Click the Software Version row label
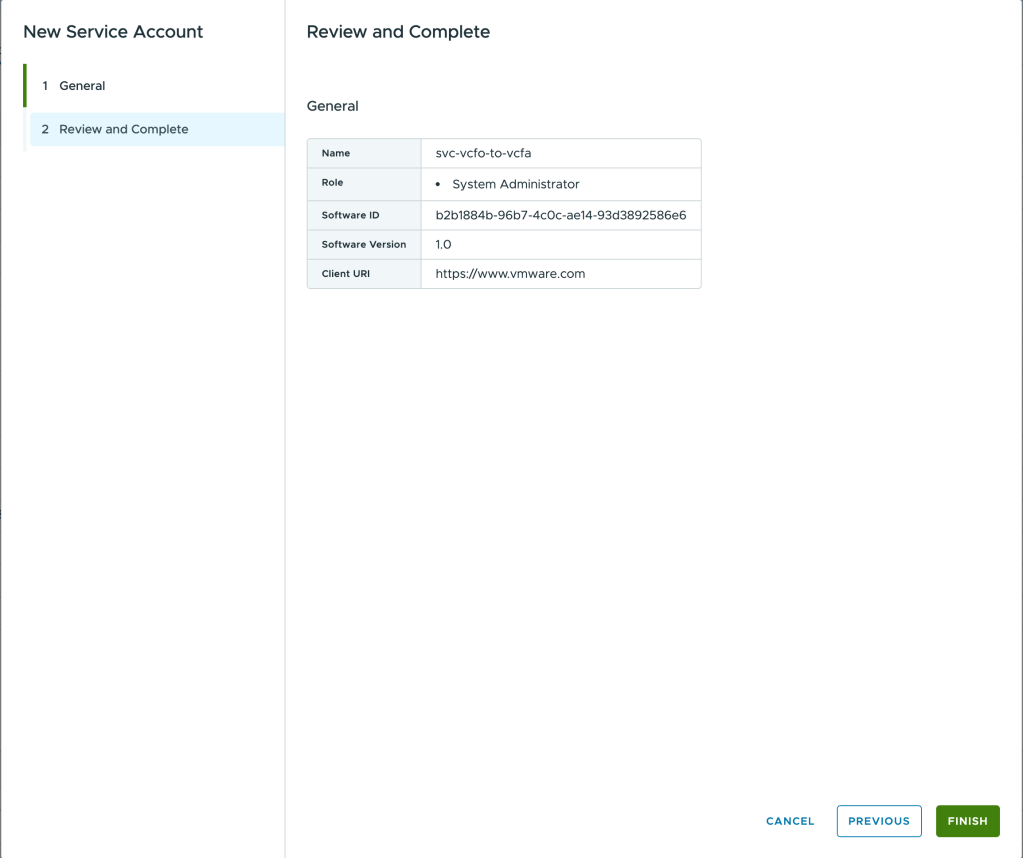The width and height of the screenshot is (1023, 858). click(x=364, y=244)
